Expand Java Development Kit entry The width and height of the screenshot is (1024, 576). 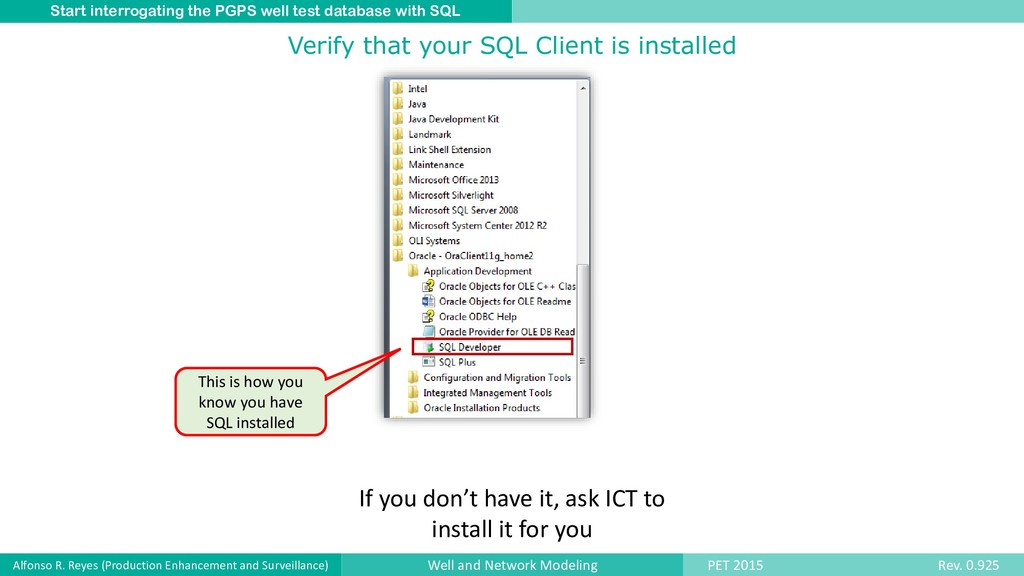(453, 119)
